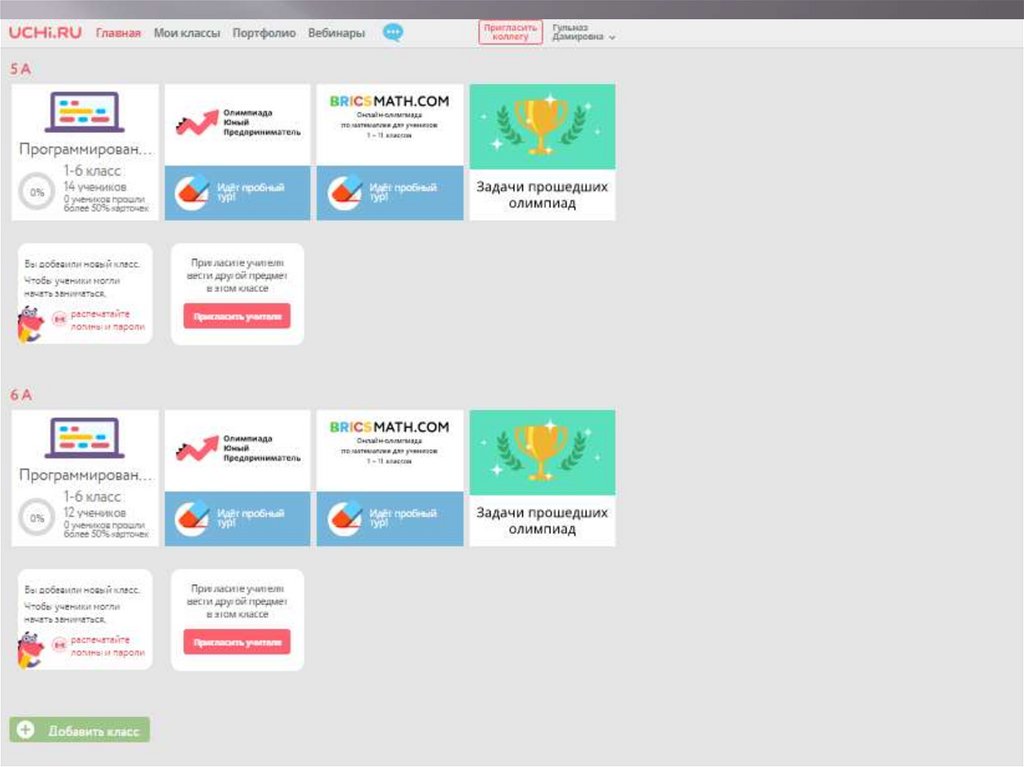
Task: Click the eraser icon on the 5 А Юный Предприниматель card
Action: coord(192,192)
